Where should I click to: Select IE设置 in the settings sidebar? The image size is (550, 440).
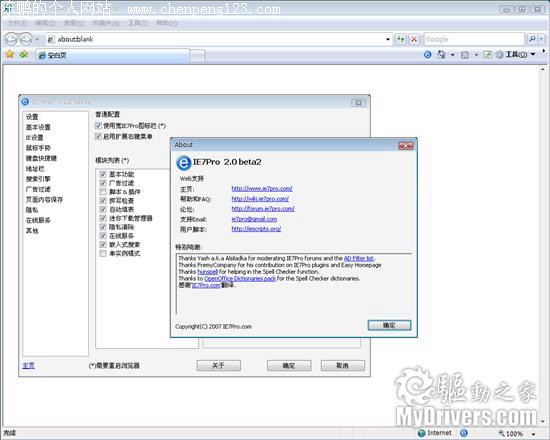pos(34,138)
